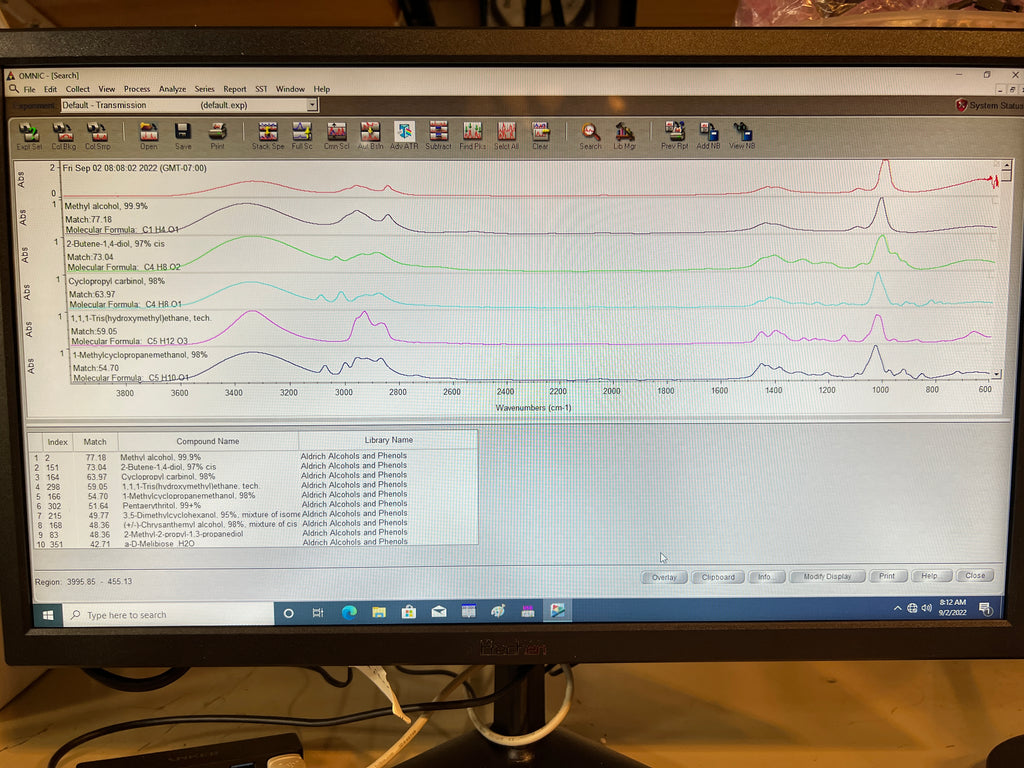Open the Expt Set toolbar icon
The image size is (1024, 768).
(x=29, y=136)
